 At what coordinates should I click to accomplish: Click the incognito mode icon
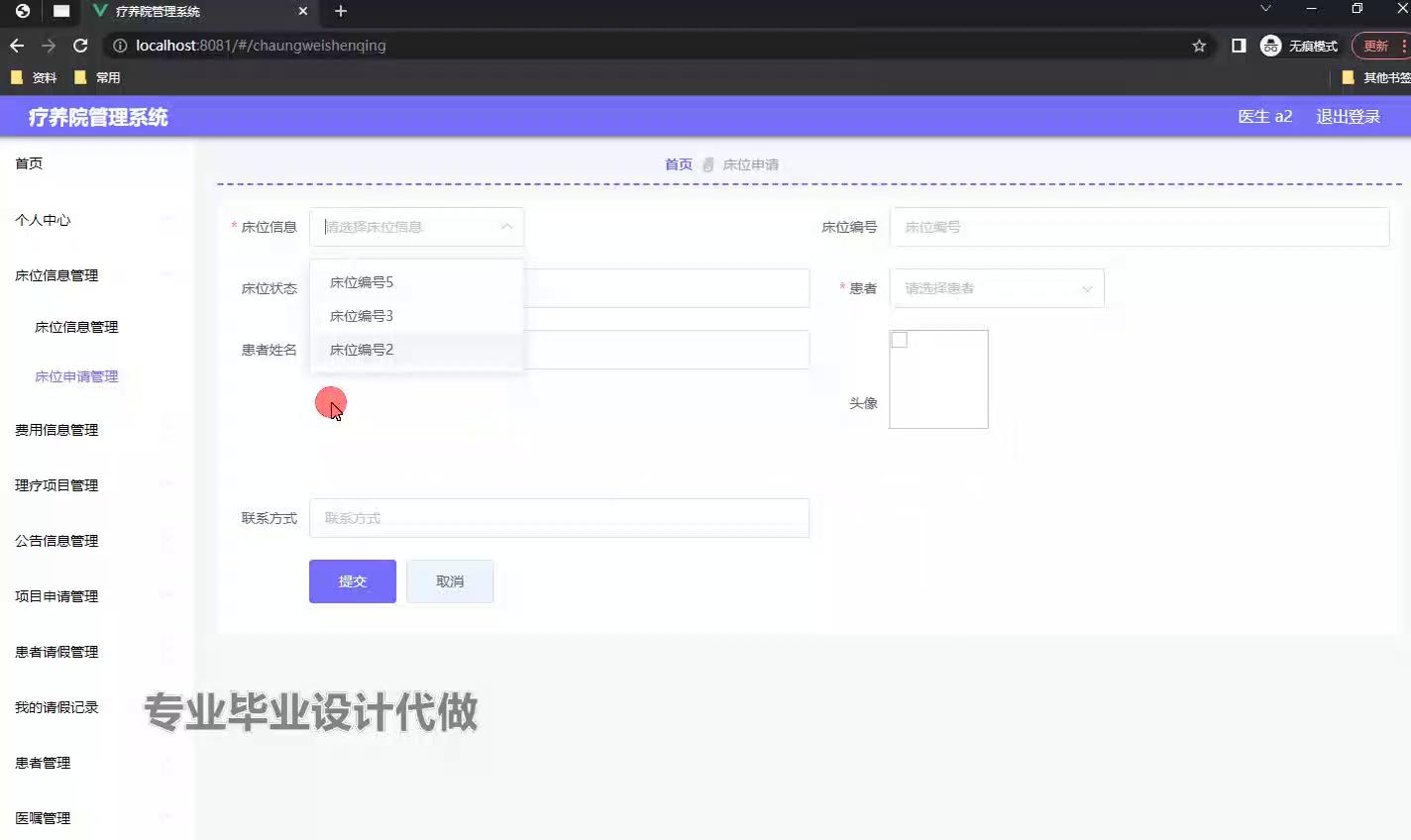(x=1270, y=46)
